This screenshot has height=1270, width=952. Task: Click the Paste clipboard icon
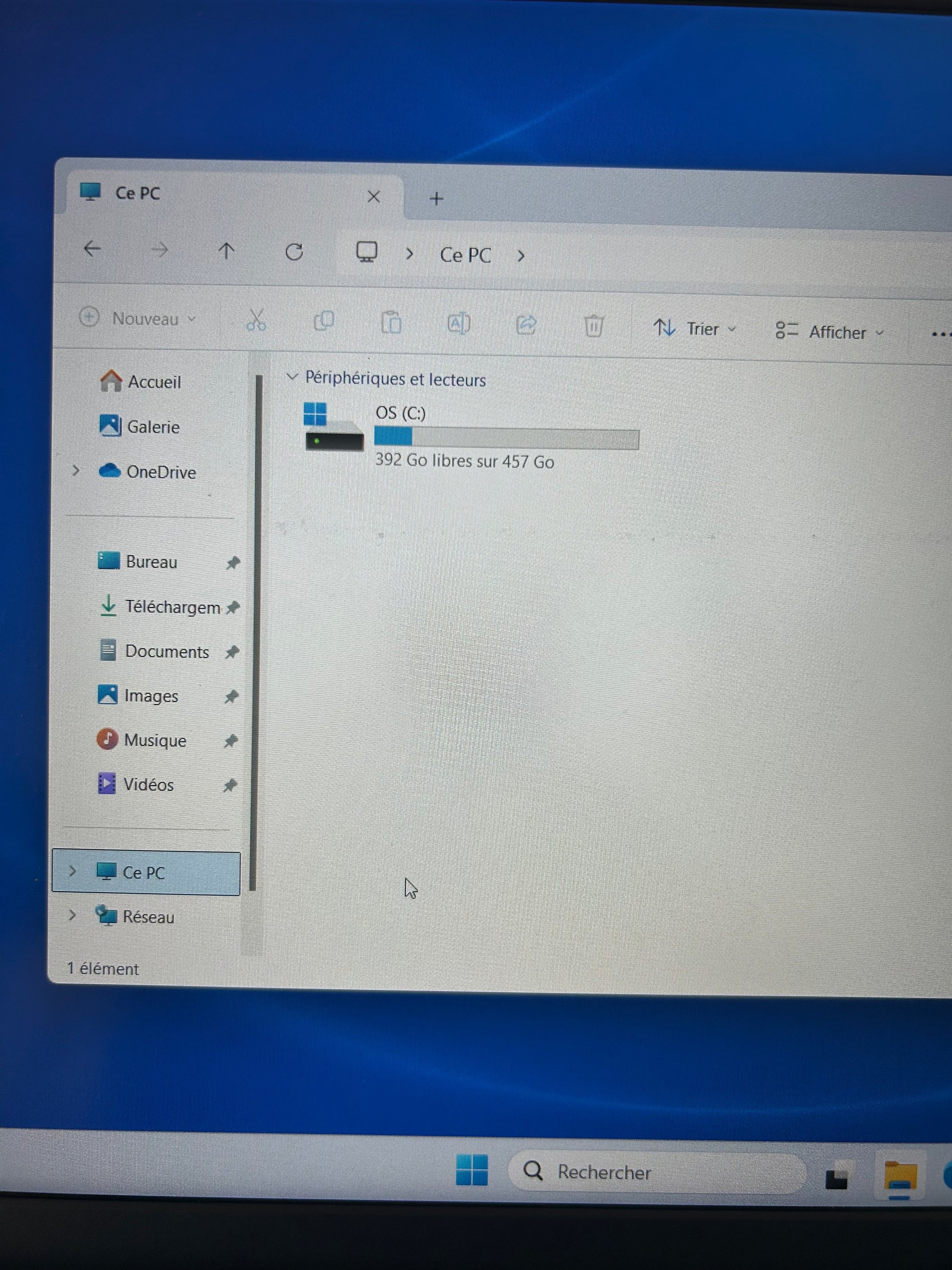coord(391,322)
